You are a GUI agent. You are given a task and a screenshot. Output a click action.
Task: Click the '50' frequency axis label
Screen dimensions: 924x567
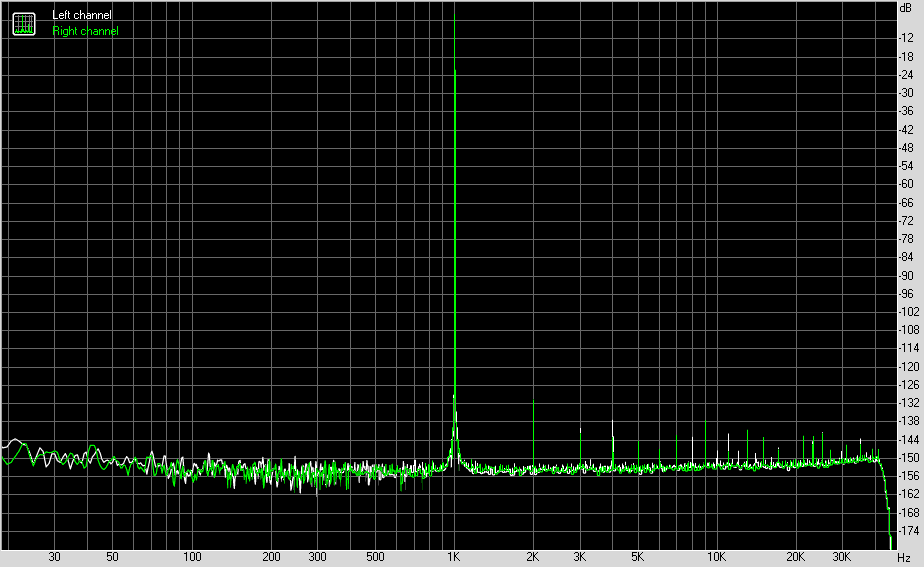(112, 557)
